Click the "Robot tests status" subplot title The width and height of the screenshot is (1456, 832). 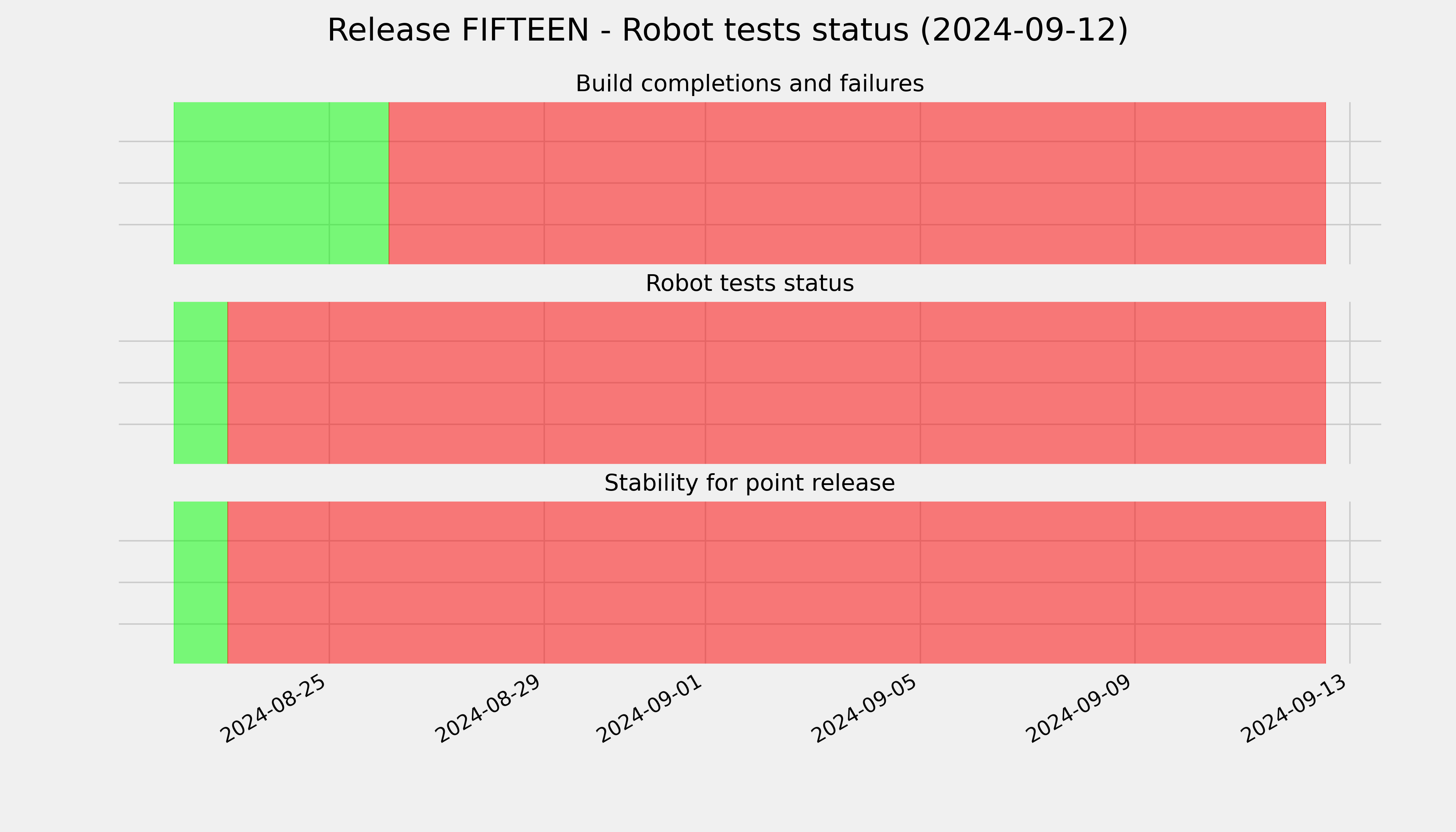(x=749, y=284)
